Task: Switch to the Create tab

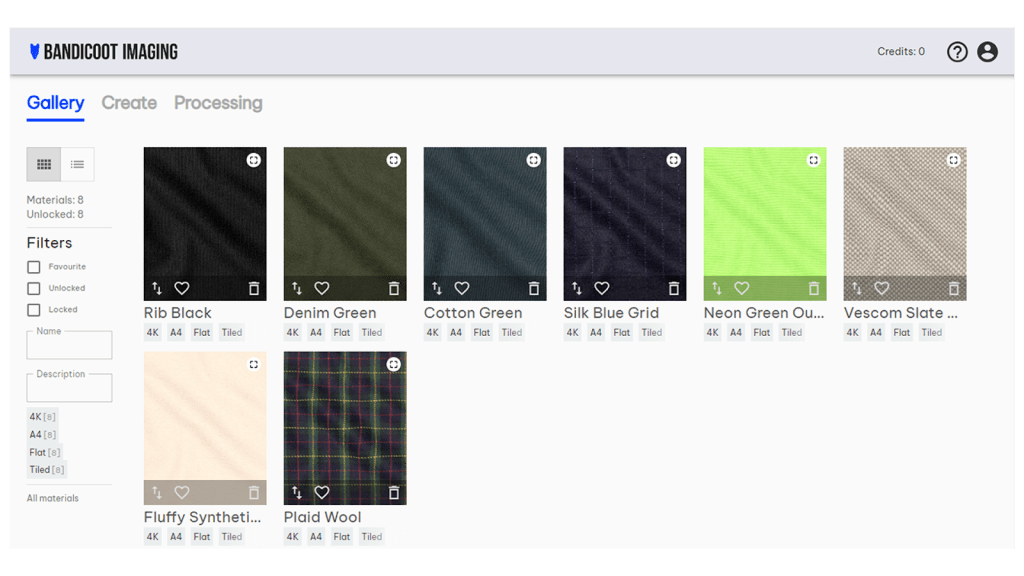Action: pyautogui.click(x=129, y=103)
